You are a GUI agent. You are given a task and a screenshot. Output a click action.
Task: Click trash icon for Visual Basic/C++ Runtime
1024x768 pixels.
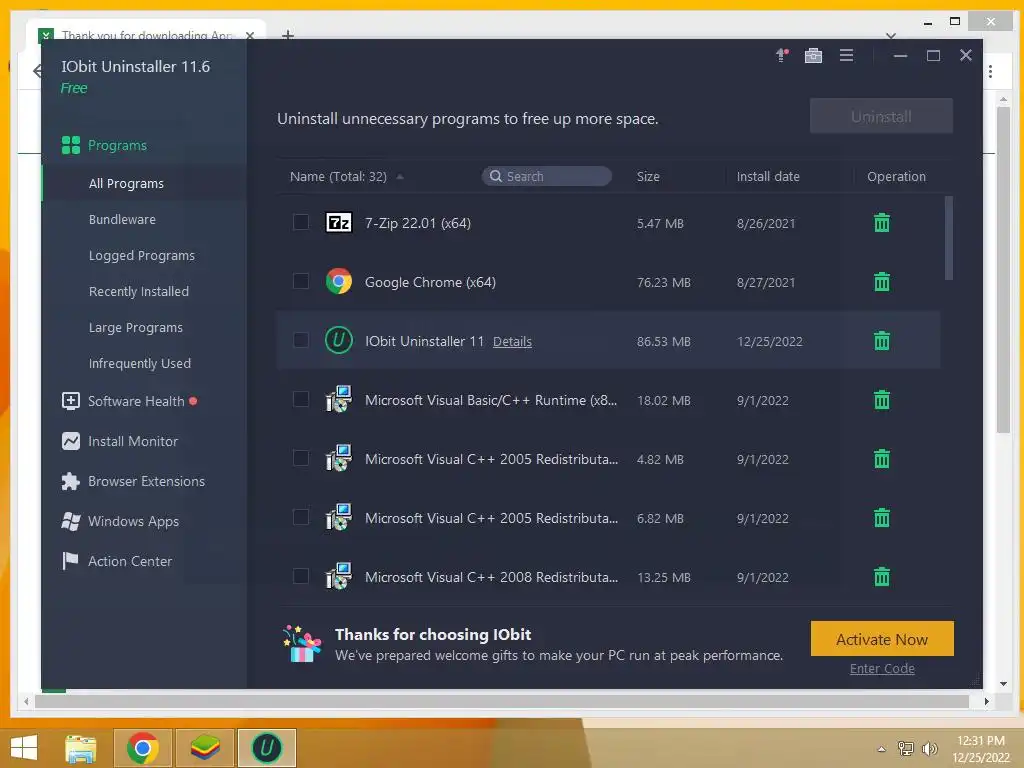pos(882,400)
